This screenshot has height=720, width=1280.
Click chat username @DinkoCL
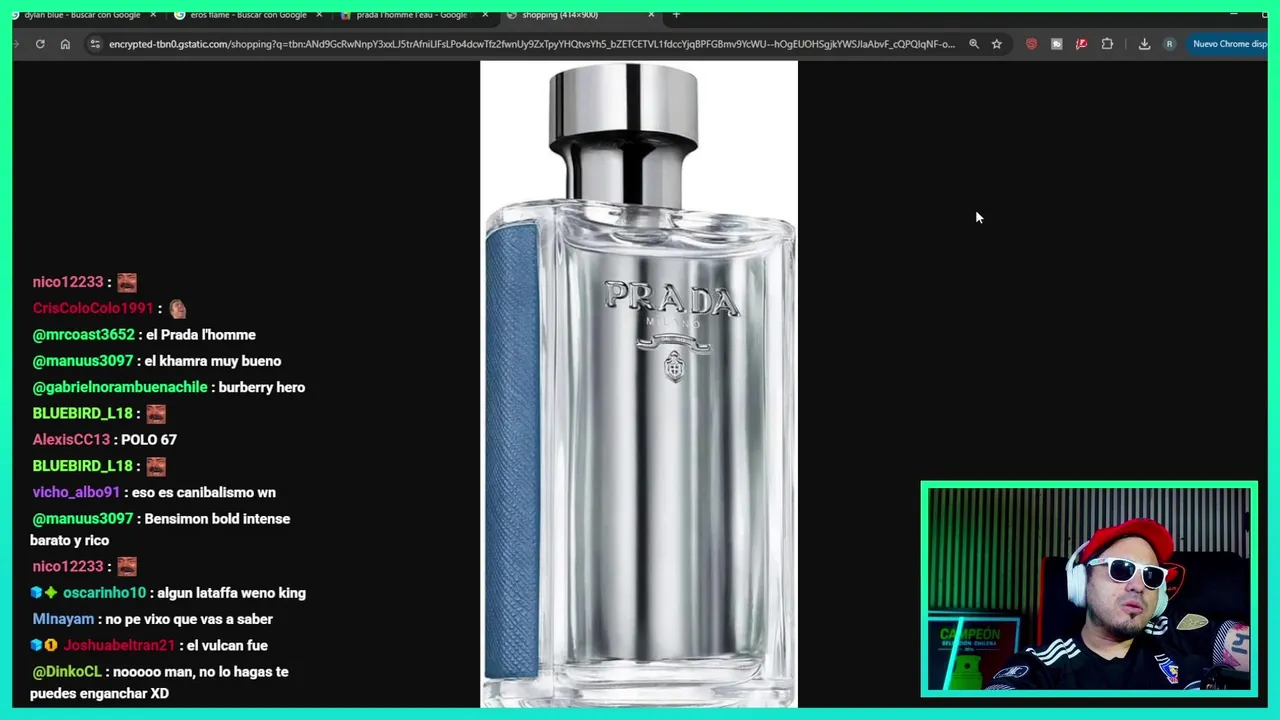pos(67,672)
